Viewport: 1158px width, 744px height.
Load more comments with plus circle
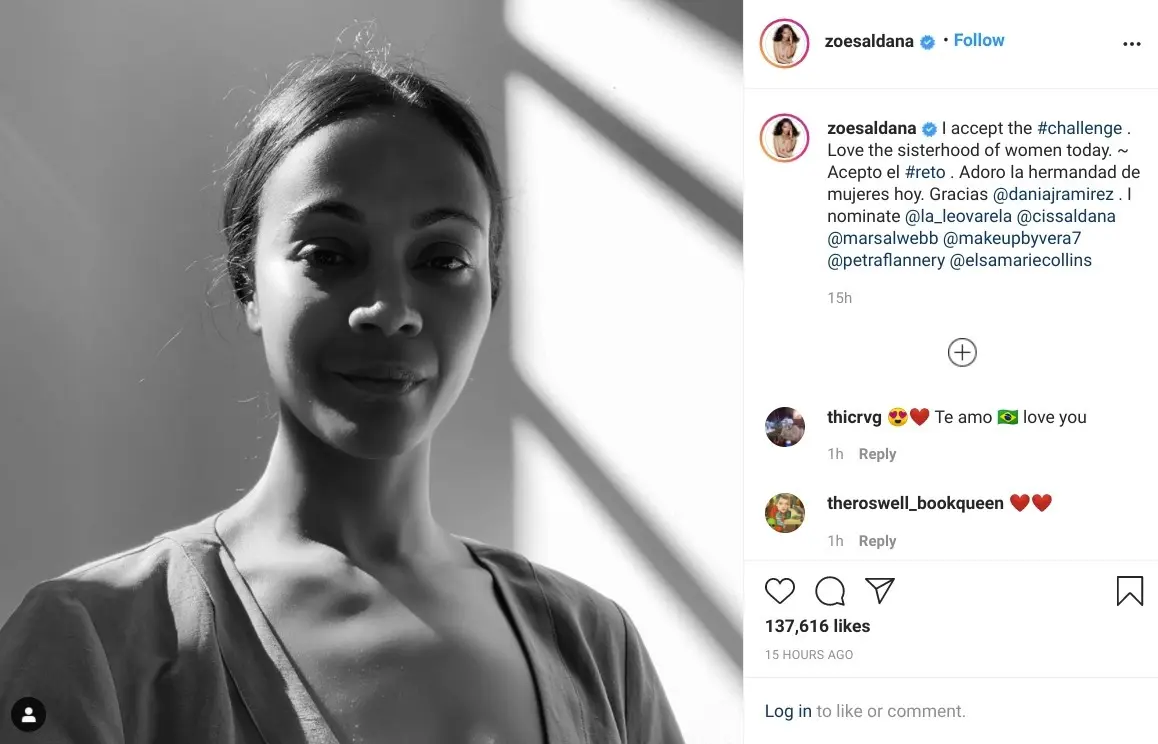click(962, 352)
